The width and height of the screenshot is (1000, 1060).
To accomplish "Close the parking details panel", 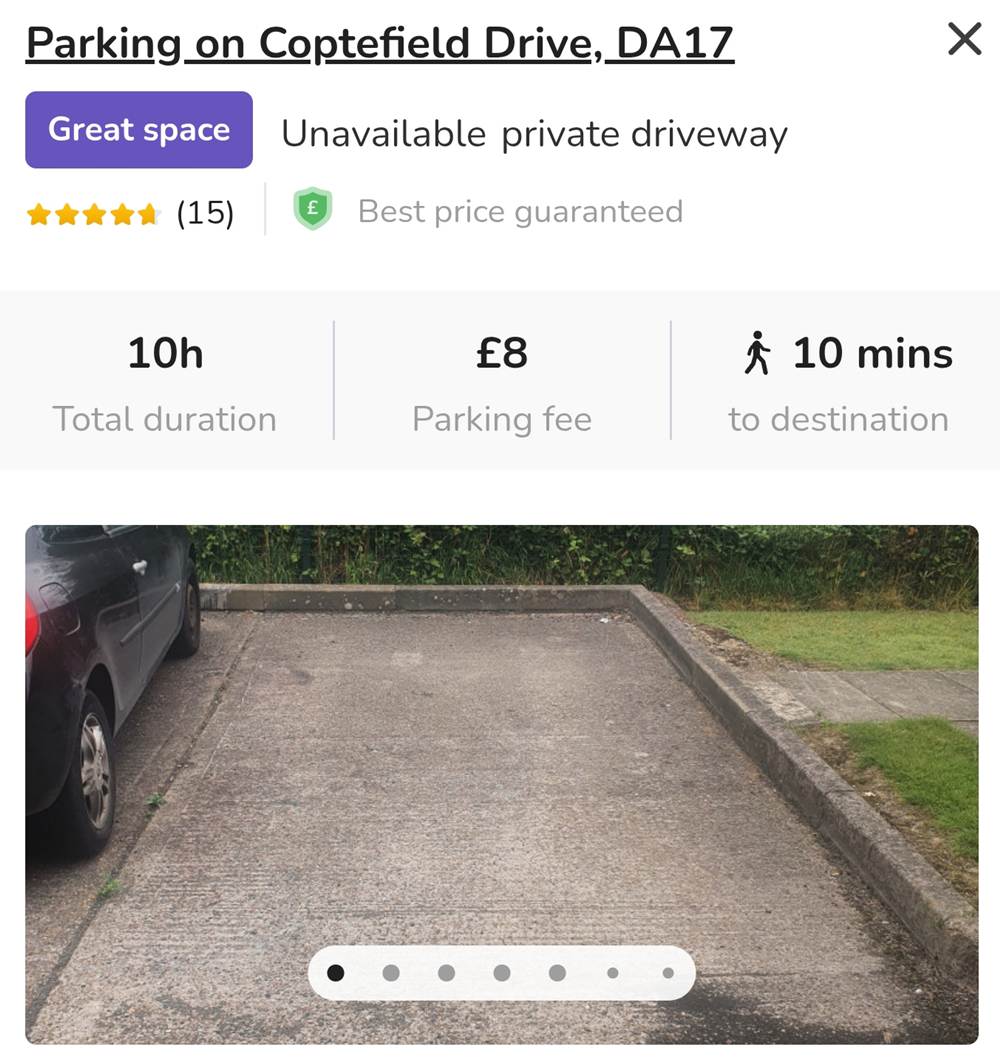I will [x=964, y=40].
